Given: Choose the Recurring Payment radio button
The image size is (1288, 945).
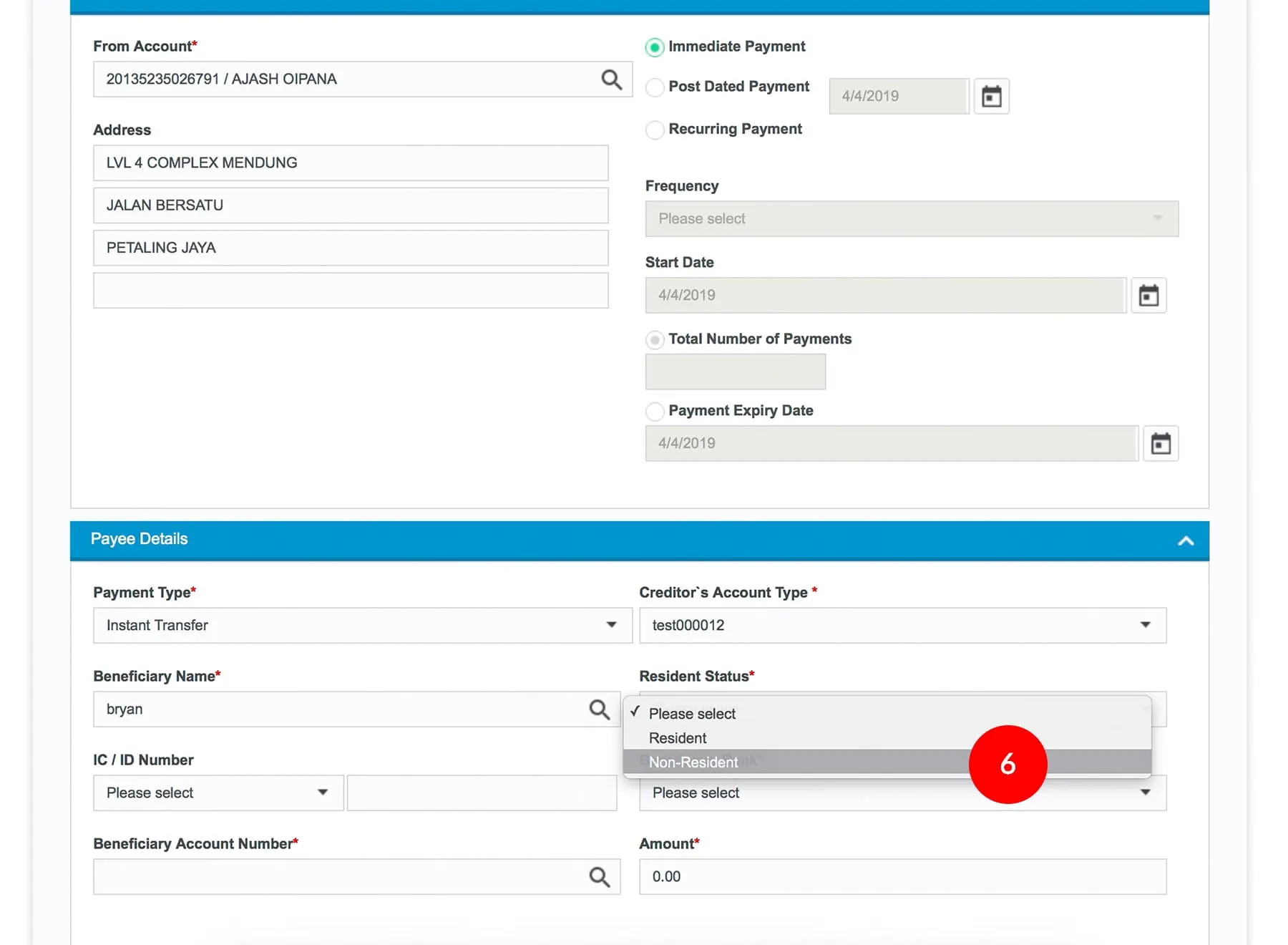Looking at the screenshot, I should coord(654,130).
